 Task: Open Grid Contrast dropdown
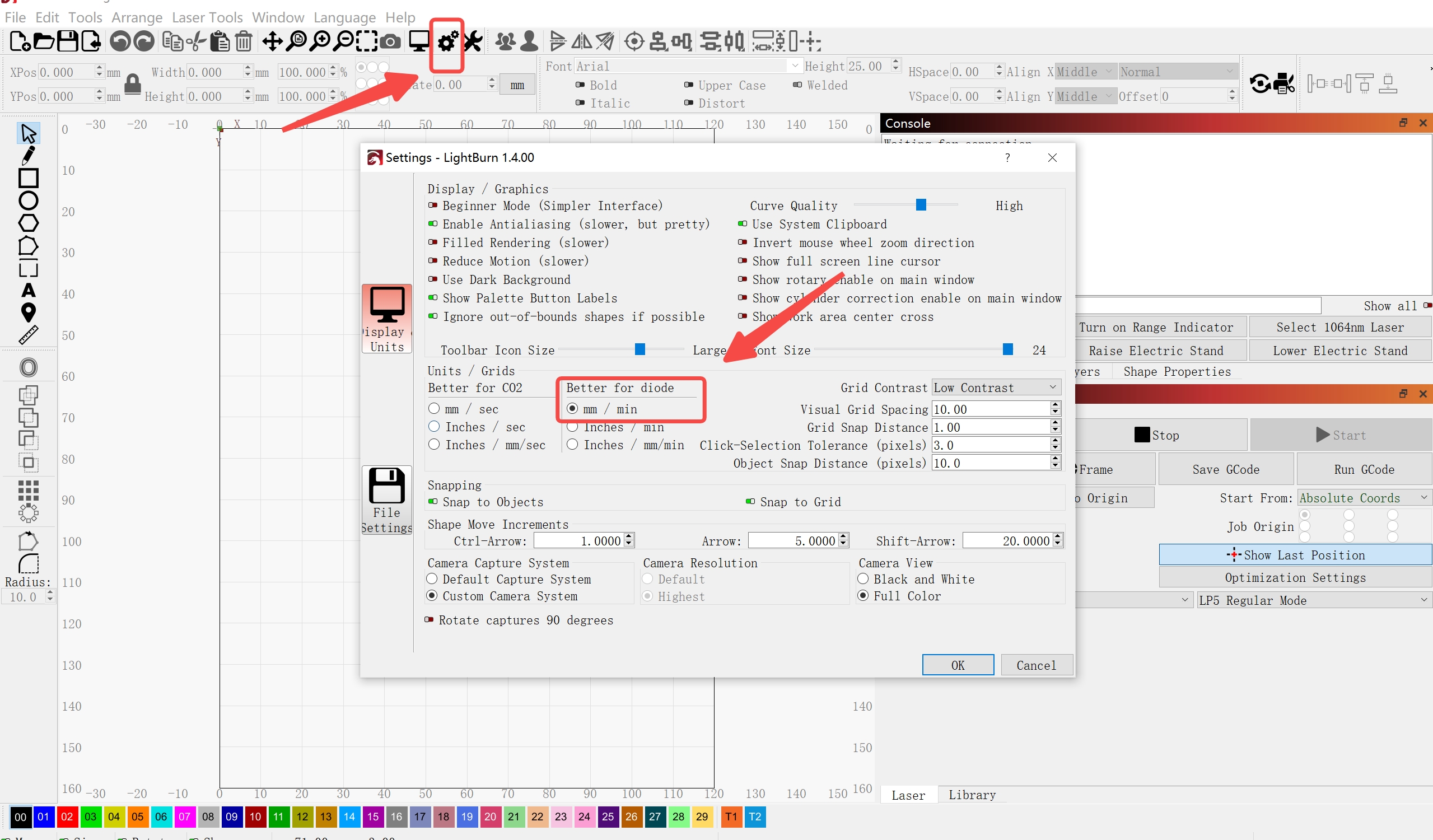996,388
